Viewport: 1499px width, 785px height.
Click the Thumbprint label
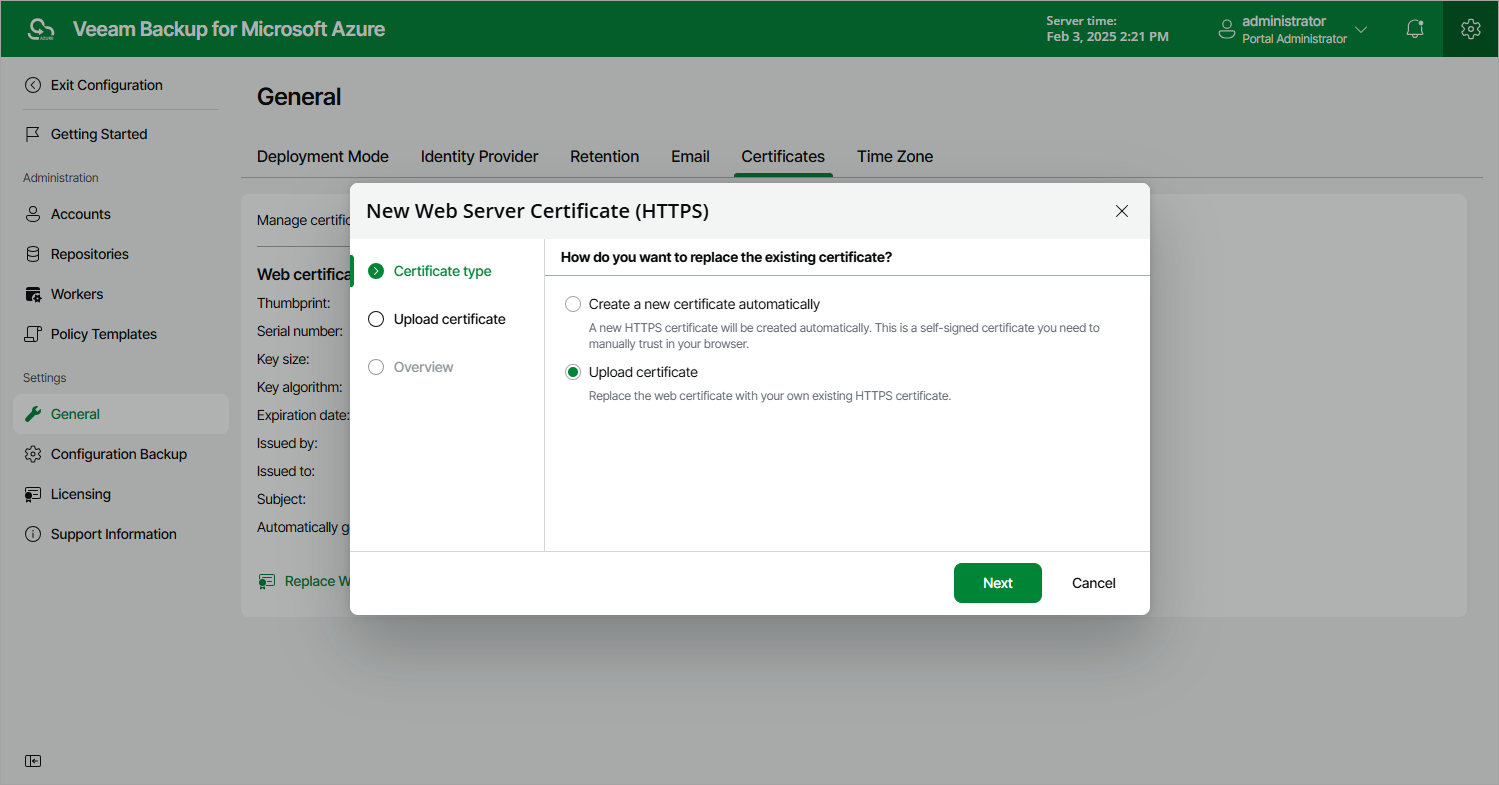[294, 303]
